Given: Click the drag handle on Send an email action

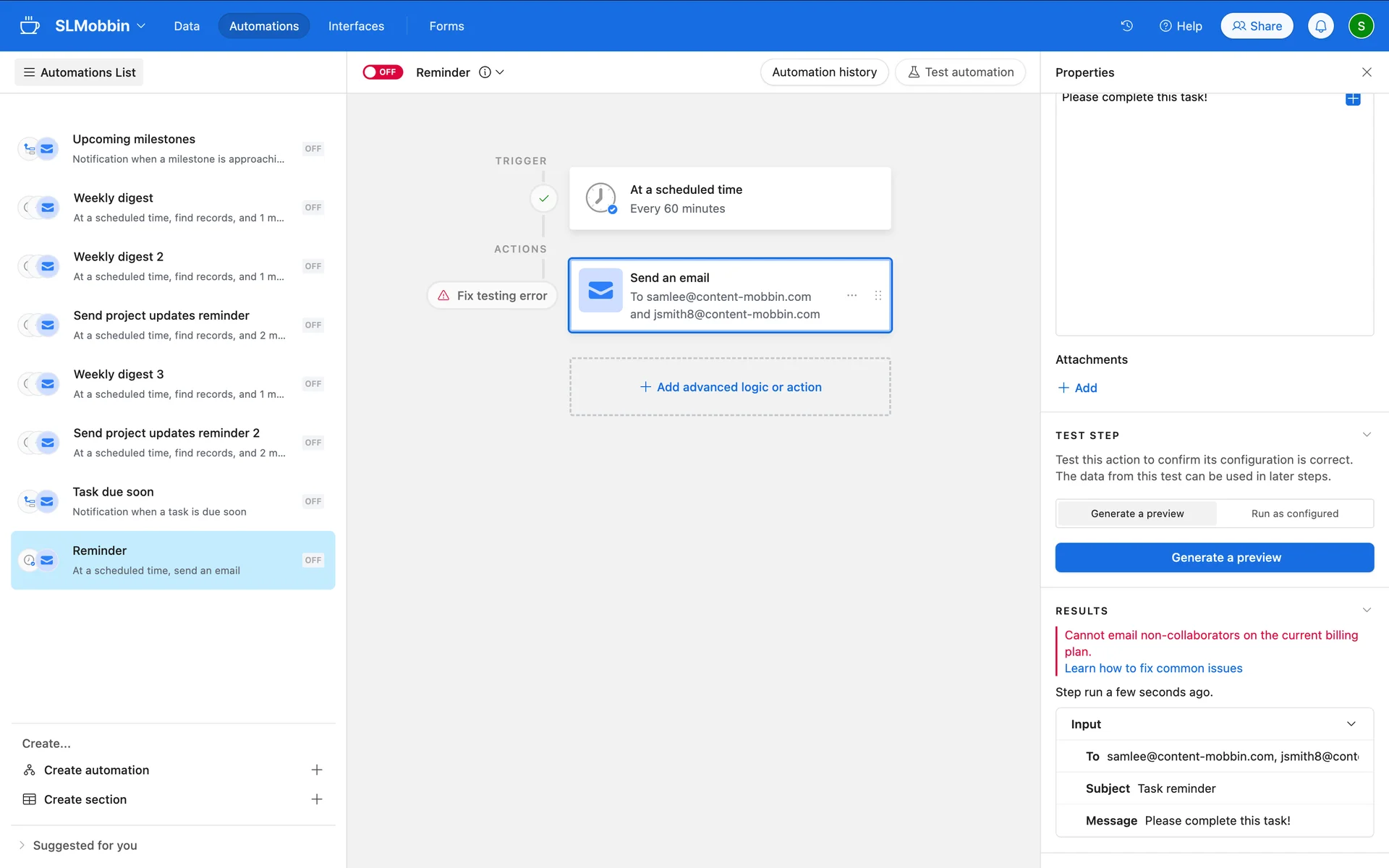Looking at the screenshot, I should point(878,296).
